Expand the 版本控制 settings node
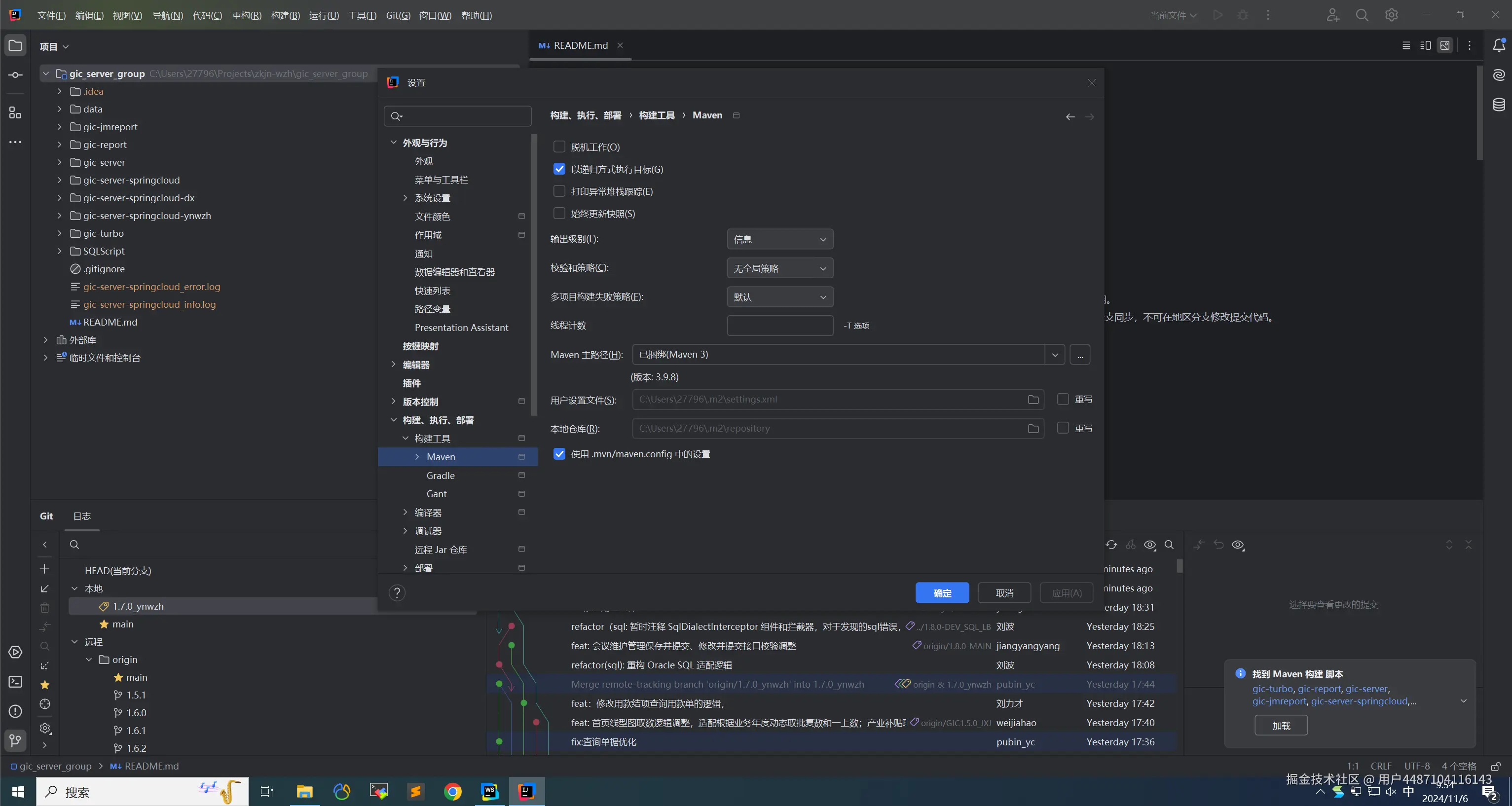1512x806 pixels. point(393,402)
